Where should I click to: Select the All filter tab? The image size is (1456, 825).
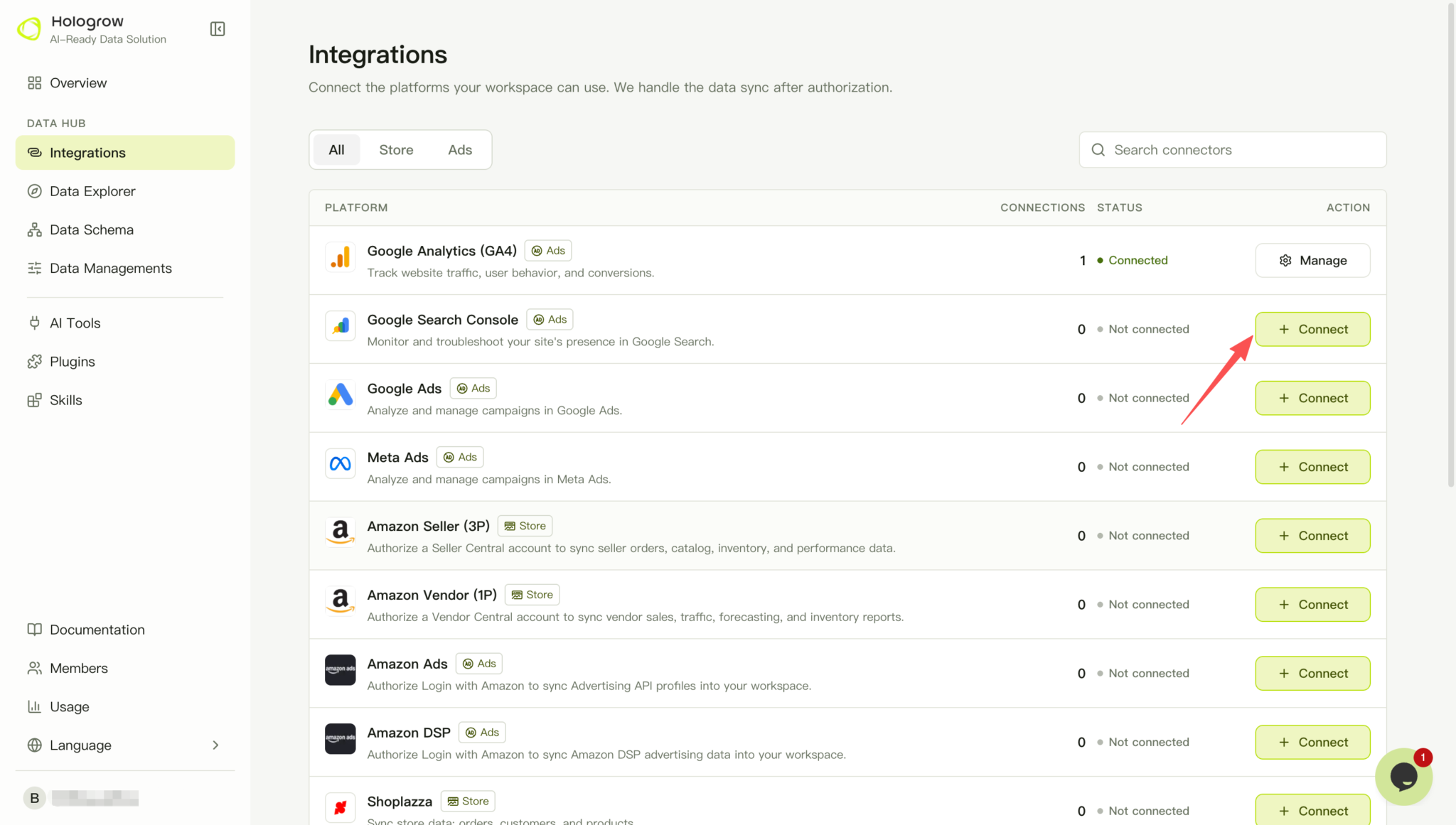[x=337, y=150]
